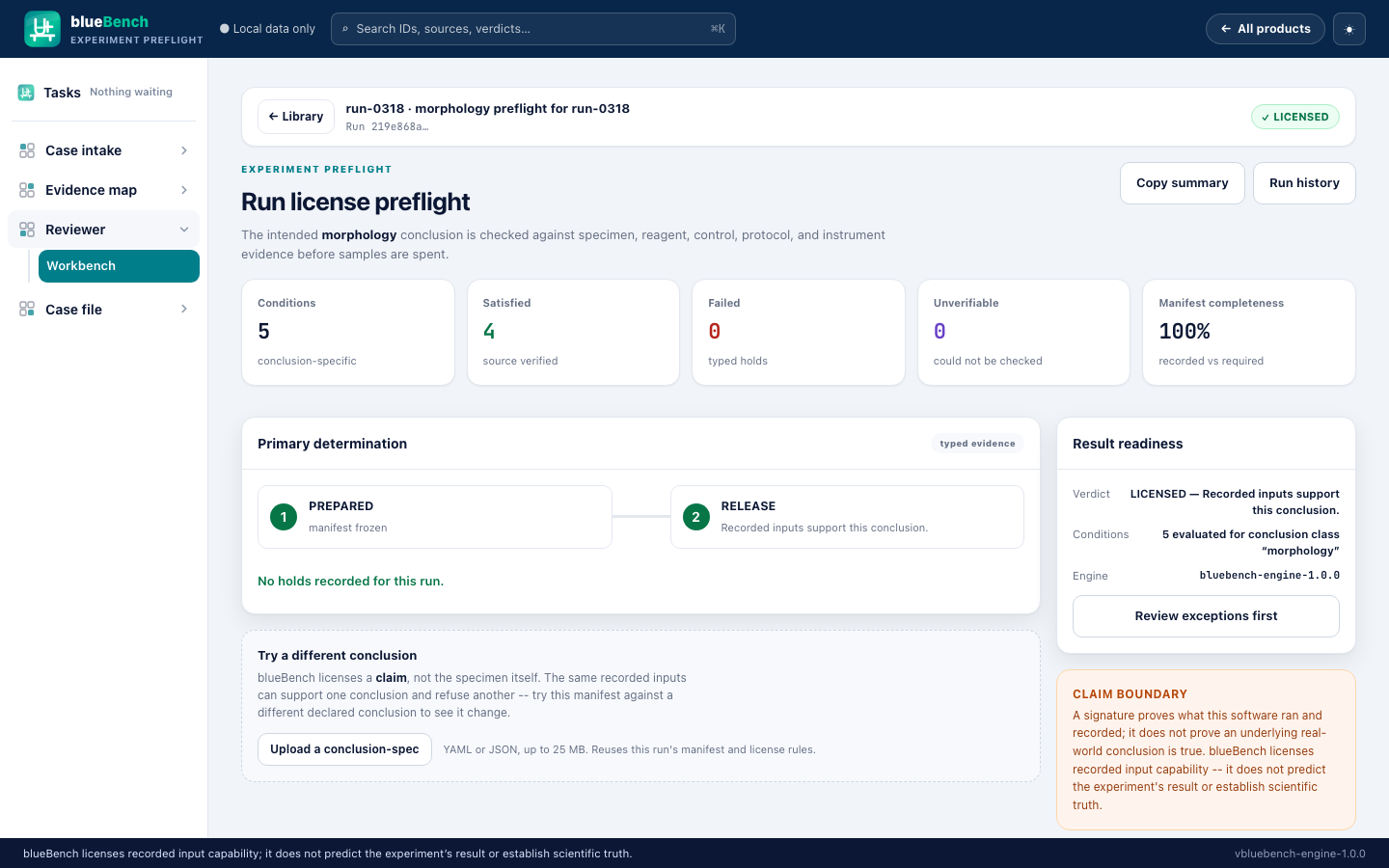Click the Satisfied summary card
The width and height of the screenshot is (1389, 868).
573,333
